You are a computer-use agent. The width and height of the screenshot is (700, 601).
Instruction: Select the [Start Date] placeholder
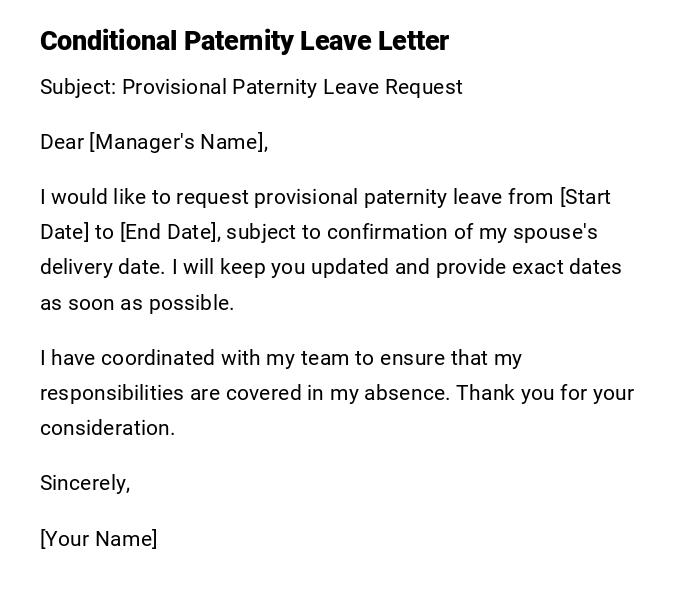coord(585,197)
